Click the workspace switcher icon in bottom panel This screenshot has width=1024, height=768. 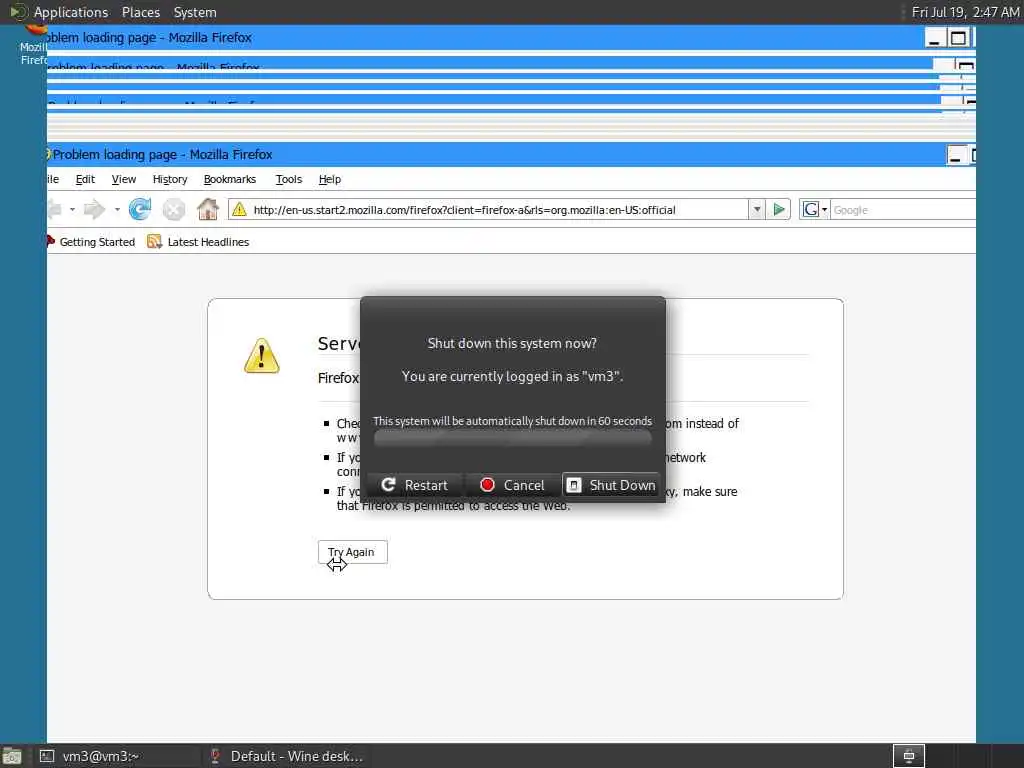tap(908, 756)
